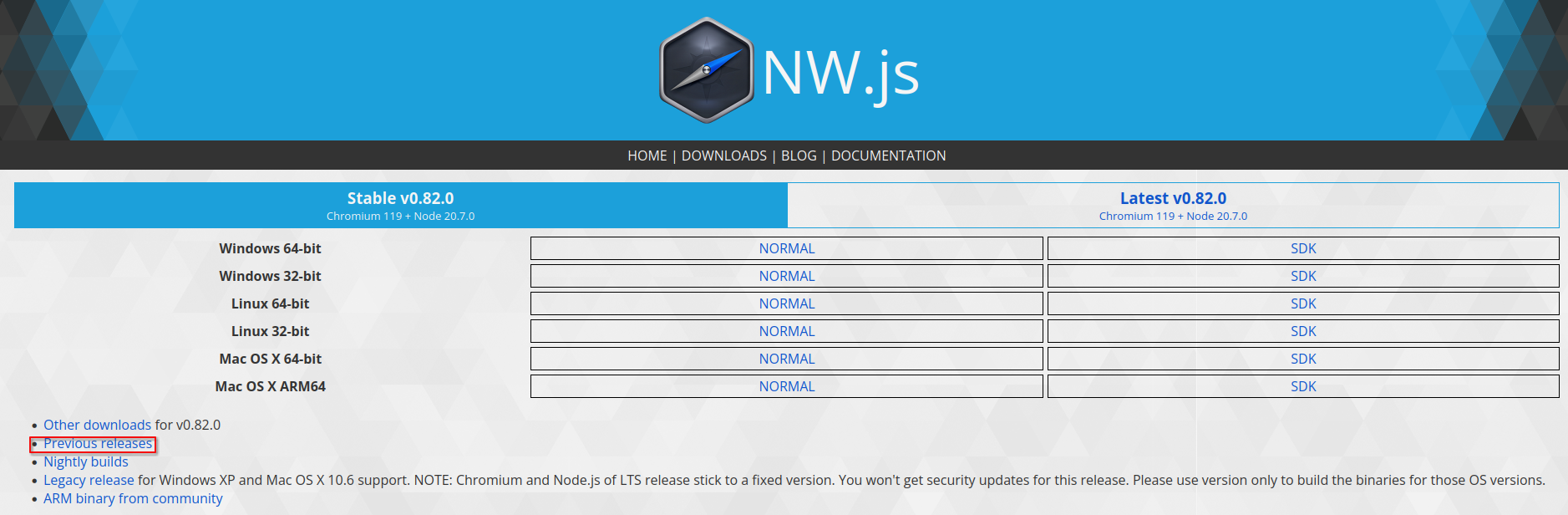The image size is (1568, 515).
Task: Download SDK build for Windows 64-bit
Action: click(1302, 248)
